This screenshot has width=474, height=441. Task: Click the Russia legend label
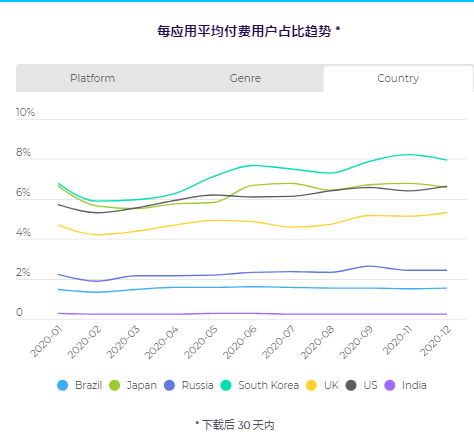click(x=197, y=385)
